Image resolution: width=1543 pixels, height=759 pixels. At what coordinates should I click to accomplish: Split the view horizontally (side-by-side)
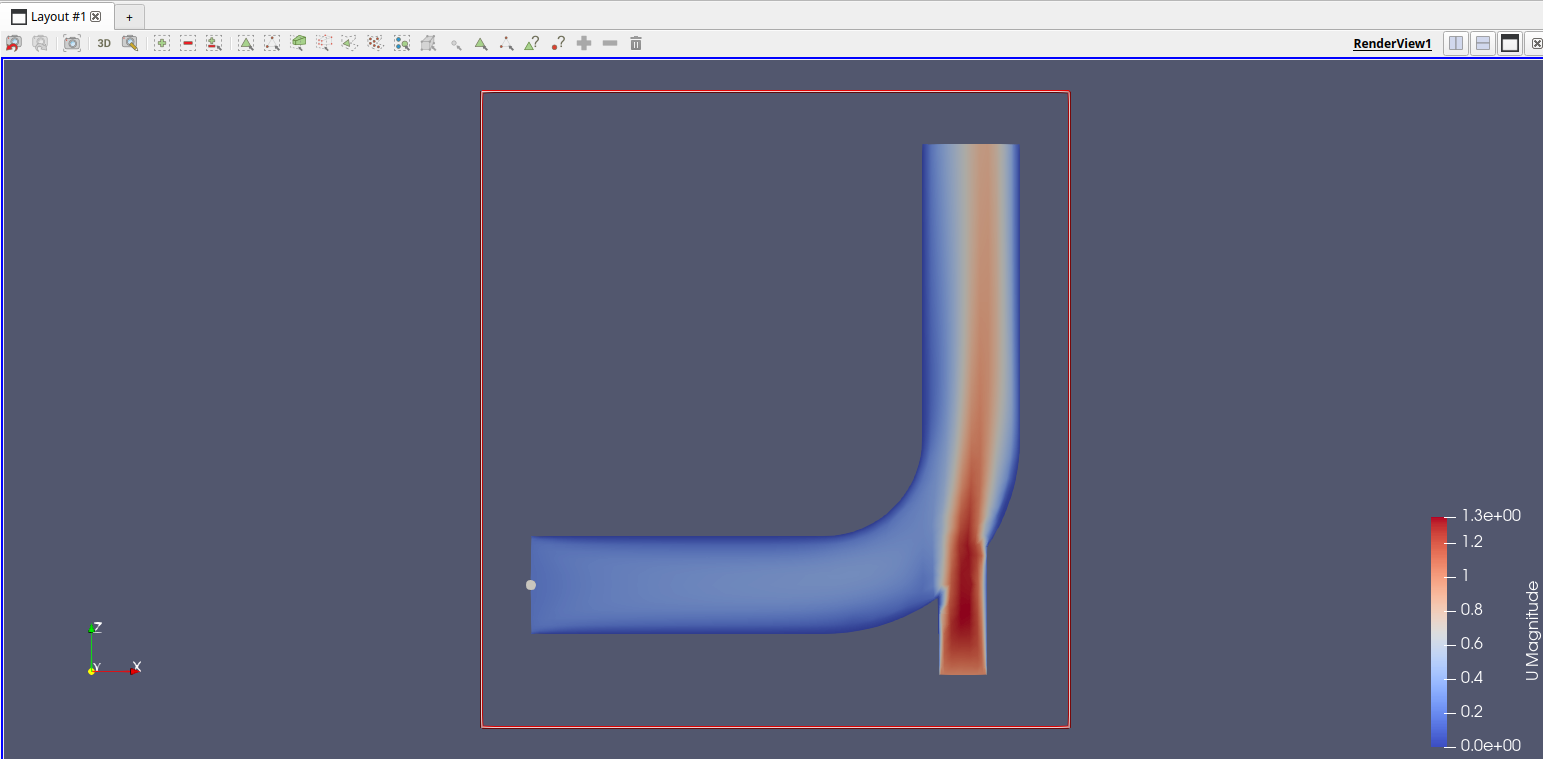pyautogui.click(x=1456, y=43)
